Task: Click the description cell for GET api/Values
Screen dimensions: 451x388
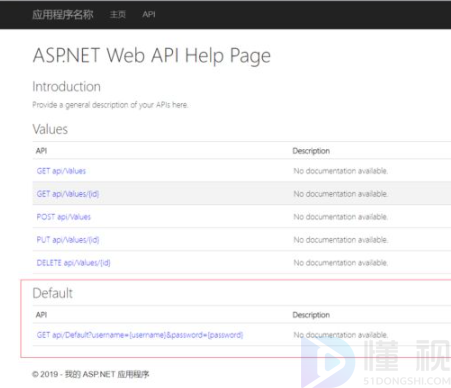Action: [340, 171]
